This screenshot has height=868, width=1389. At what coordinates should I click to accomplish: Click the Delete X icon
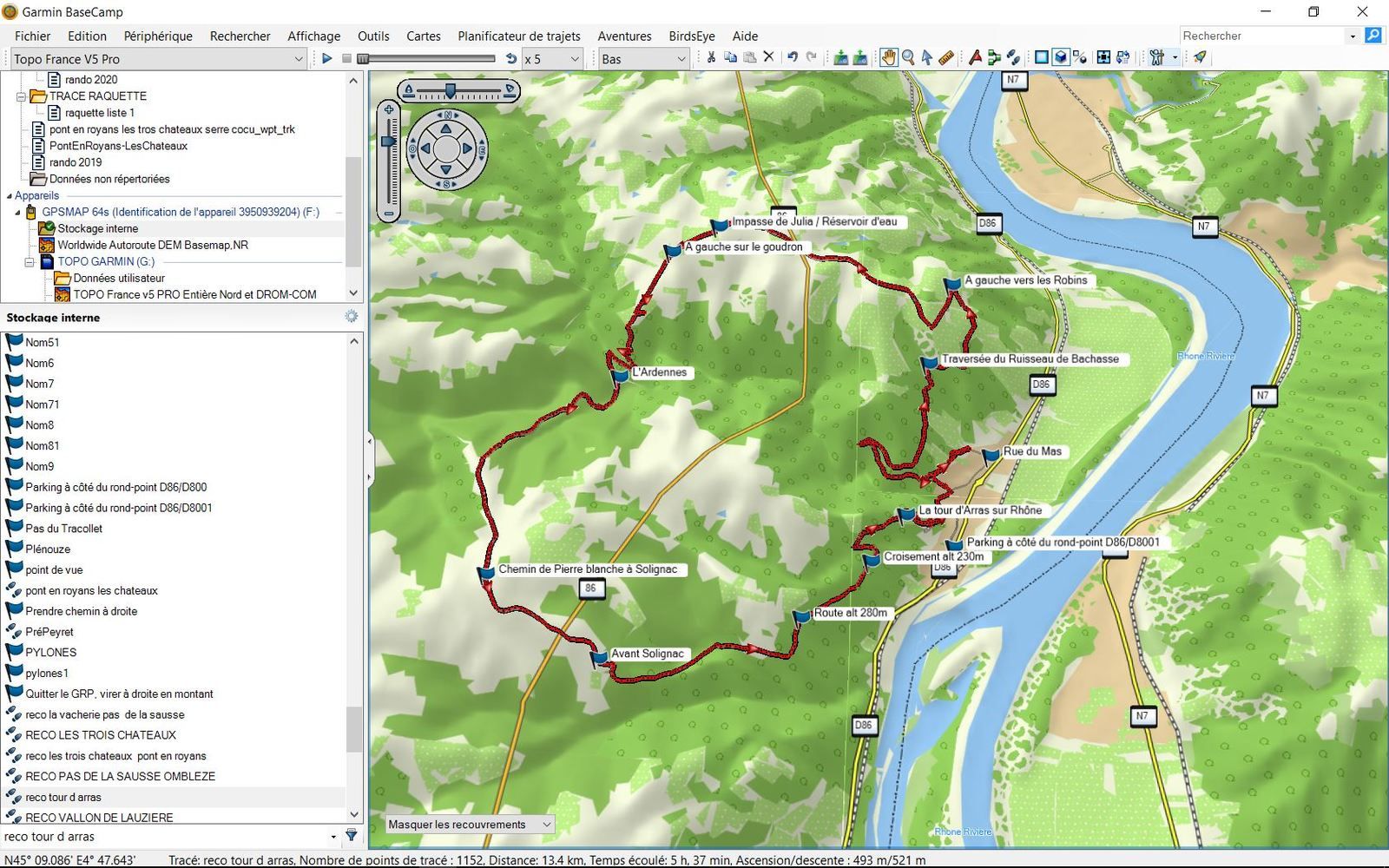pyautogui.click(x=768, y=58)
